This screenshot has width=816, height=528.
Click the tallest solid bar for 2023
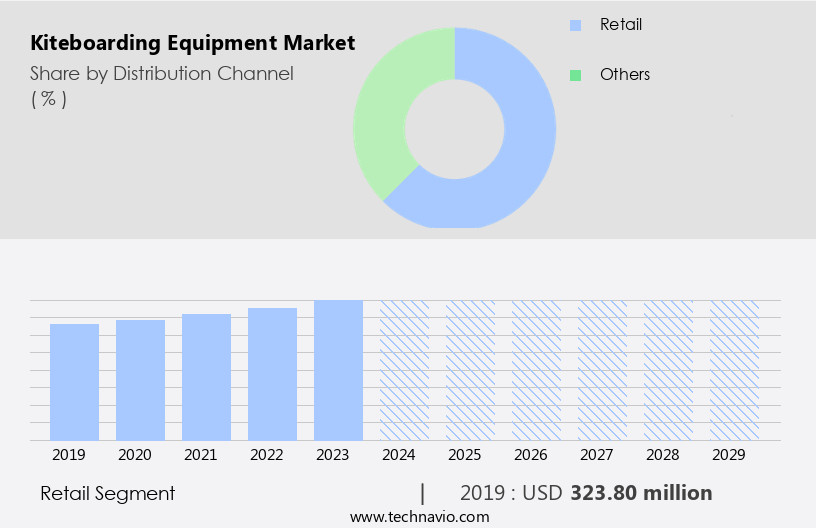tap(338, 370)
